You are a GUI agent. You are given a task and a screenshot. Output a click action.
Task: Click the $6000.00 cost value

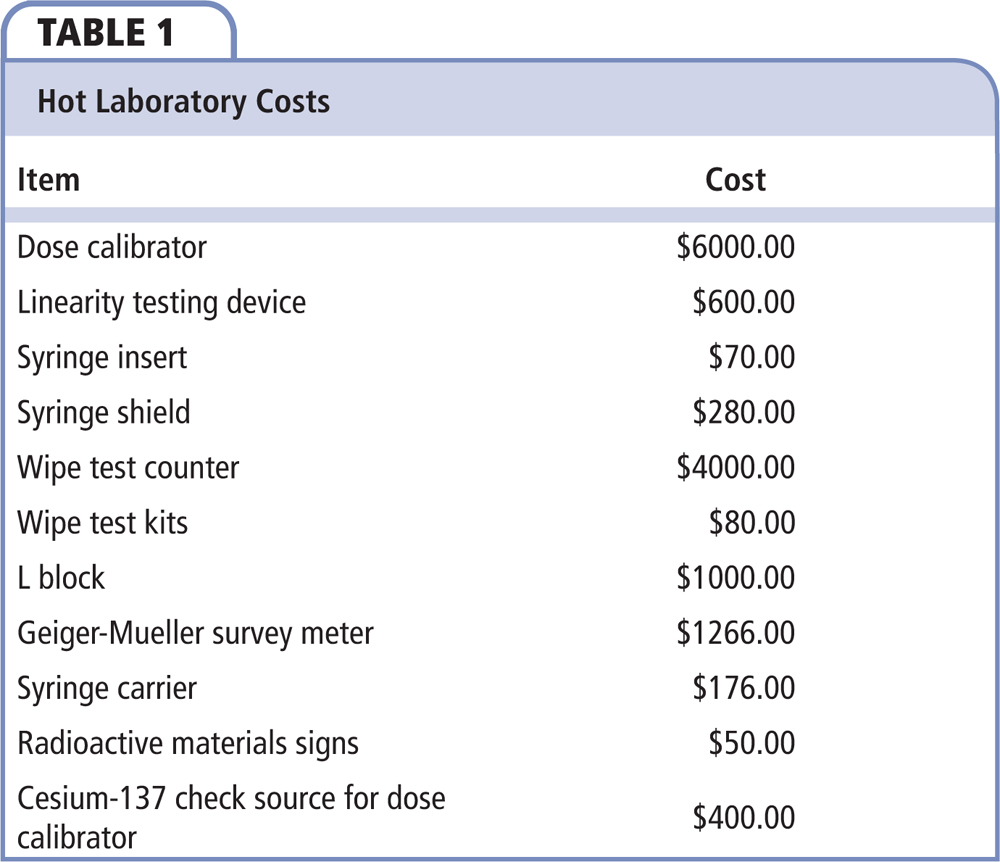coord(735,247)
